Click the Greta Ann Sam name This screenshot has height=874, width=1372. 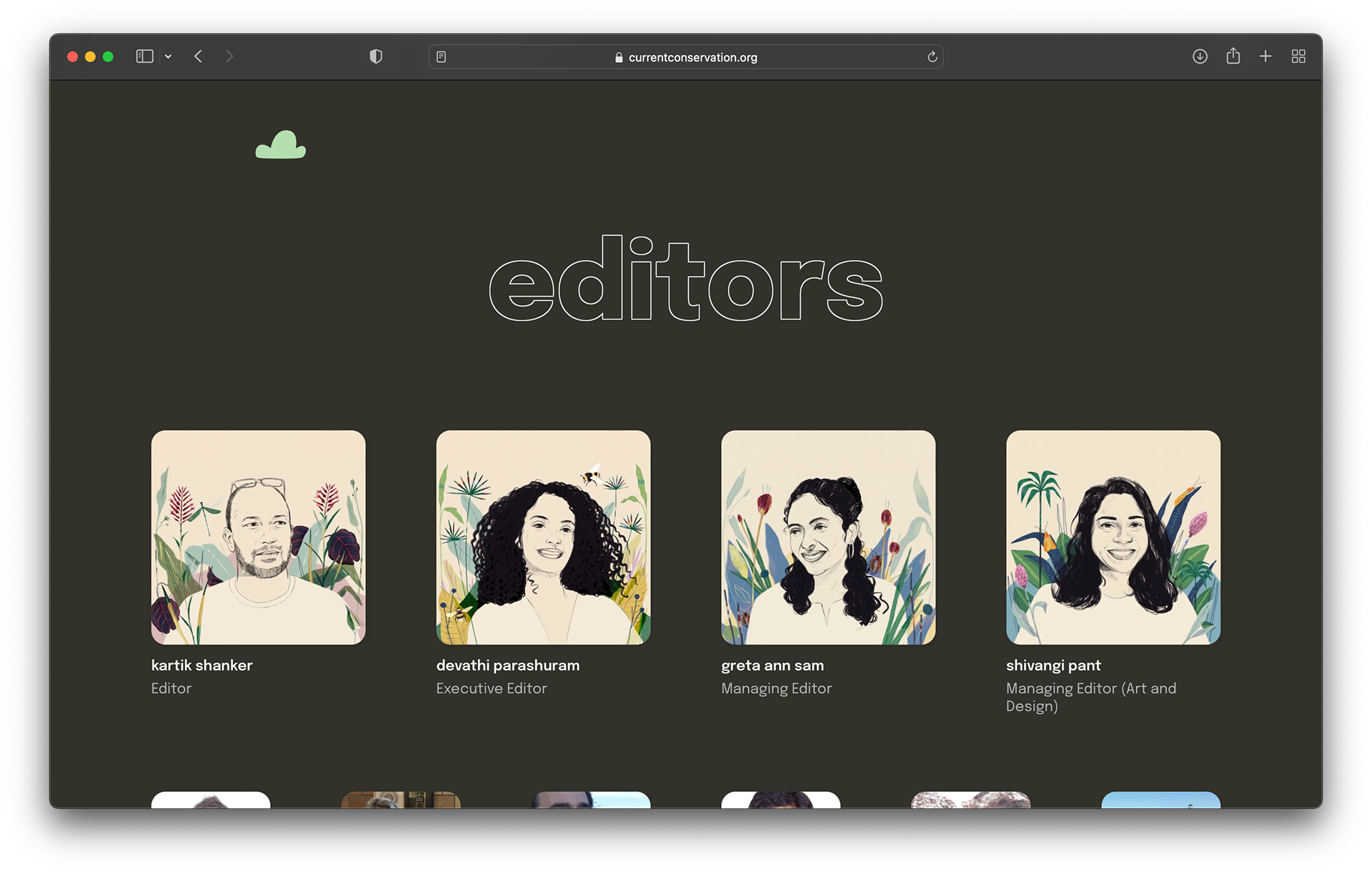click(772, 665)
